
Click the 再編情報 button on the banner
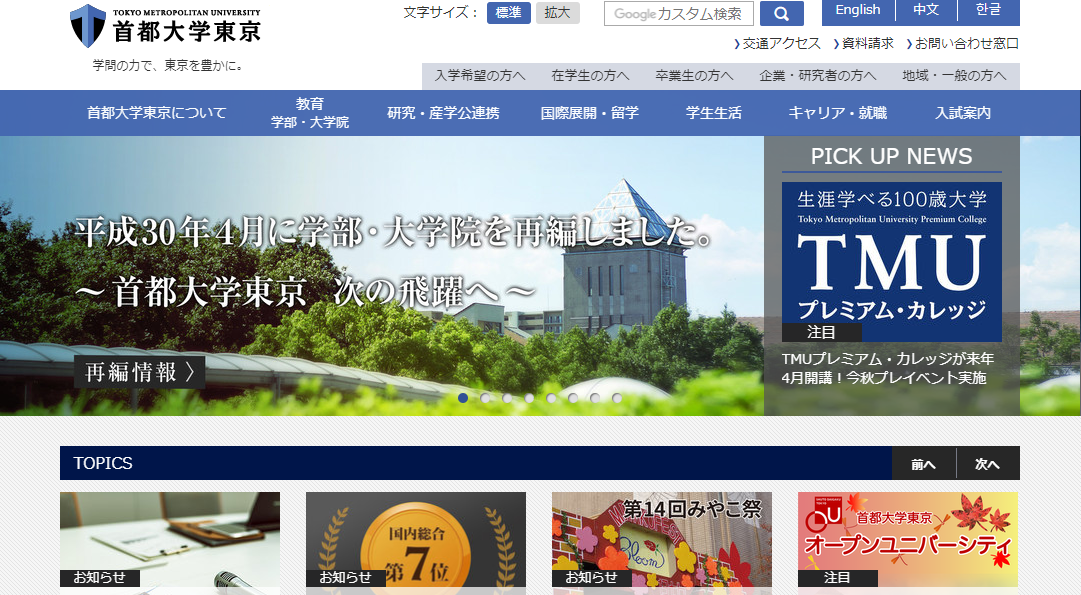click(140, 371)
